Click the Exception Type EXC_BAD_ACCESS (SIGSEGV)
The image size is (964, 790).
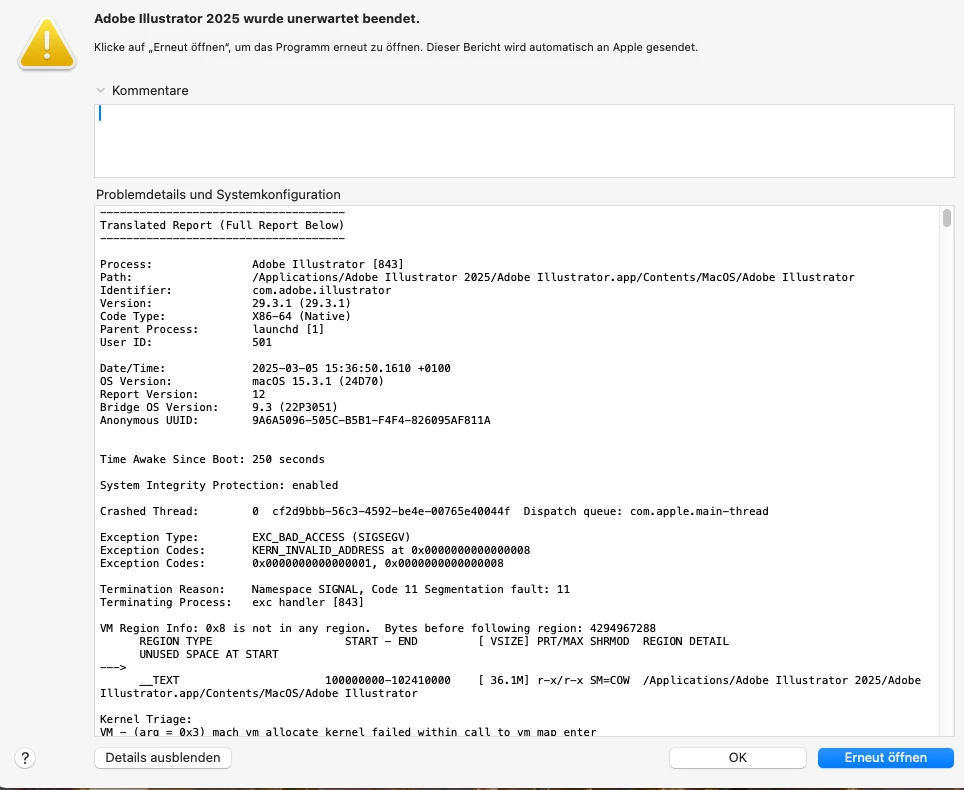(331, 537)
